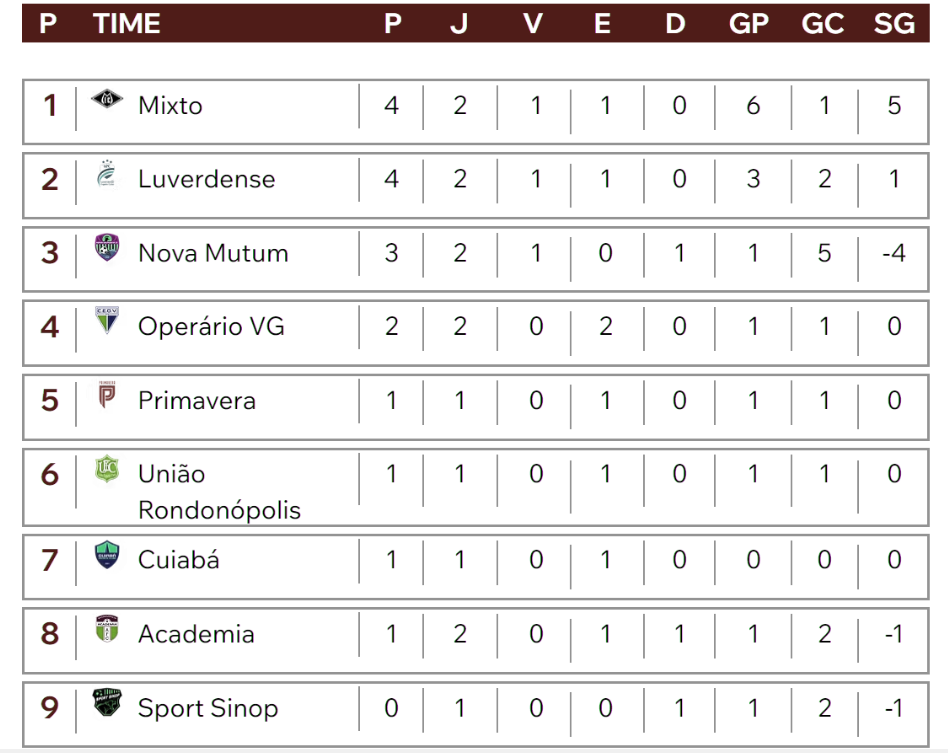Select the SG column header
Viewport: 948px width, 753px height.
point(894,24)
